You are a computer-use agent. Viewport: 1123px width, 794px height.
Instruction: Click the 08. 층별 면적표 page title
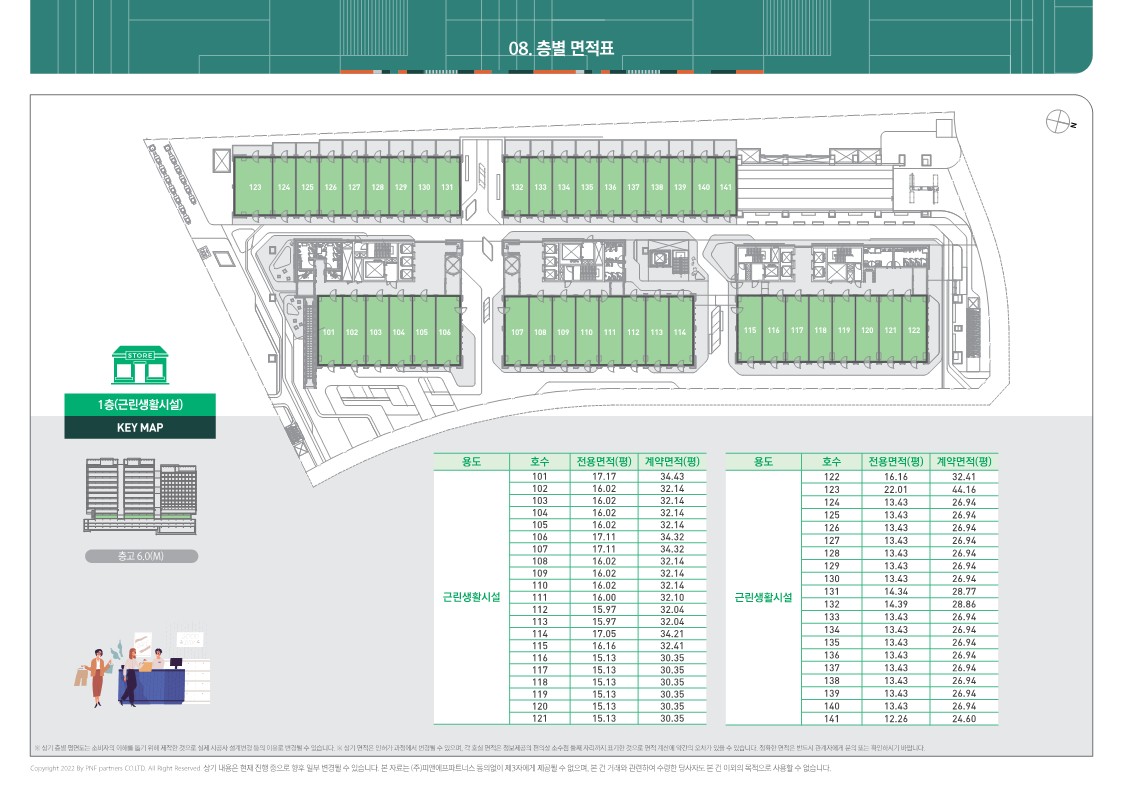coord(560,48)
